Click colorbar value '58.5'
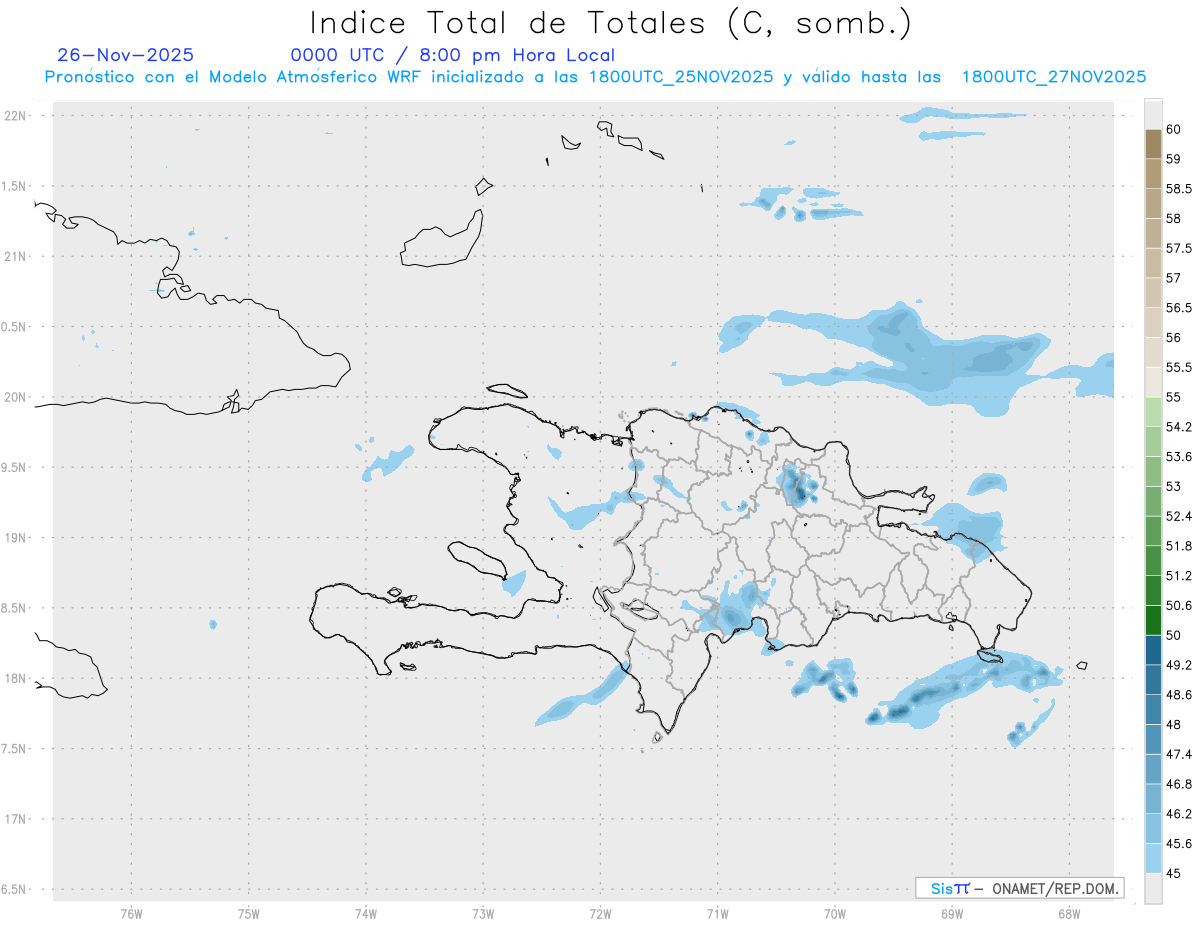 pyautogui.click(x=1179, y=188)
